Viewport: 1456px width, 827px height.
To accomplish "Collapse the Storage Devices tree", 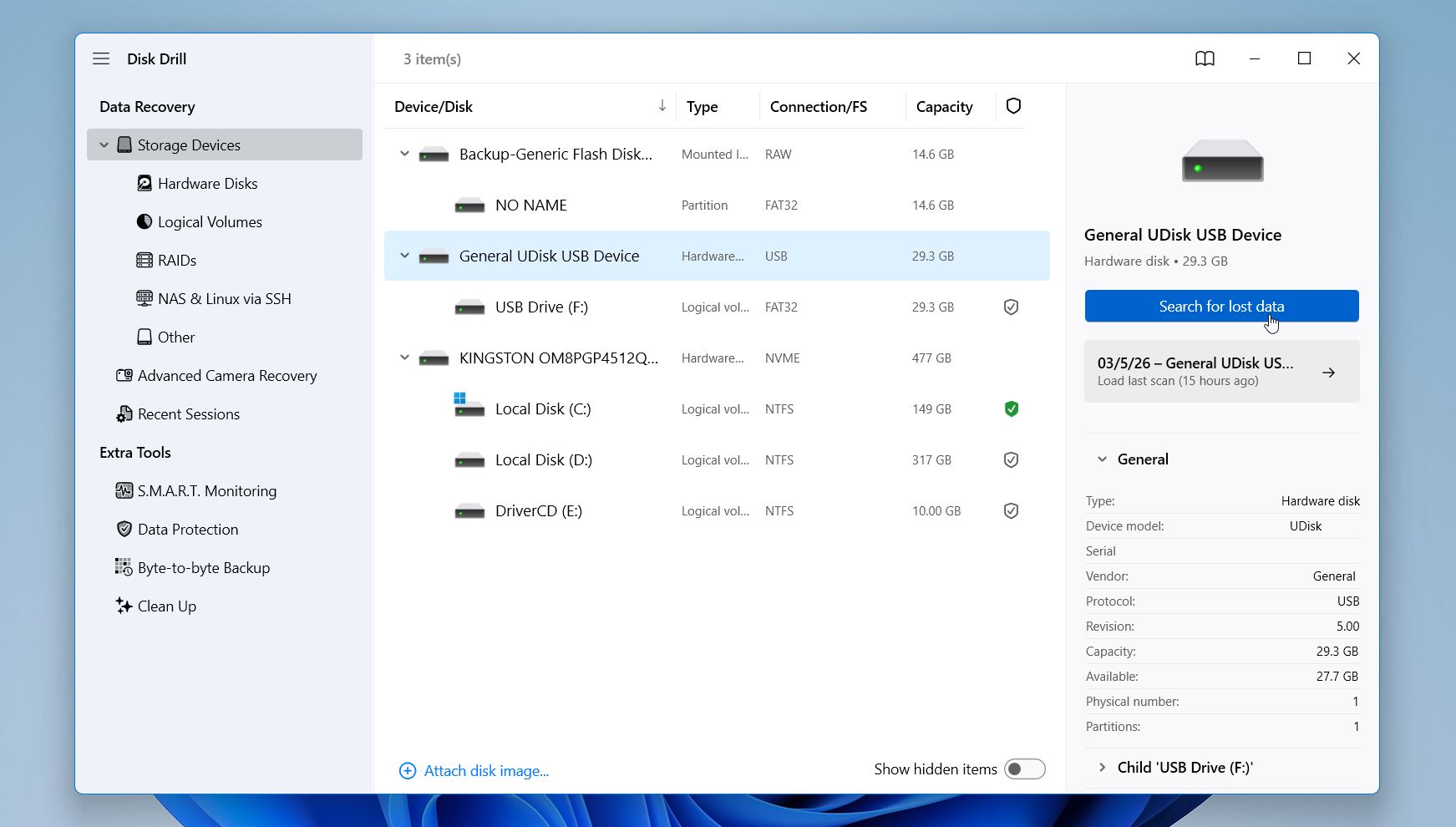I will 104,145.
